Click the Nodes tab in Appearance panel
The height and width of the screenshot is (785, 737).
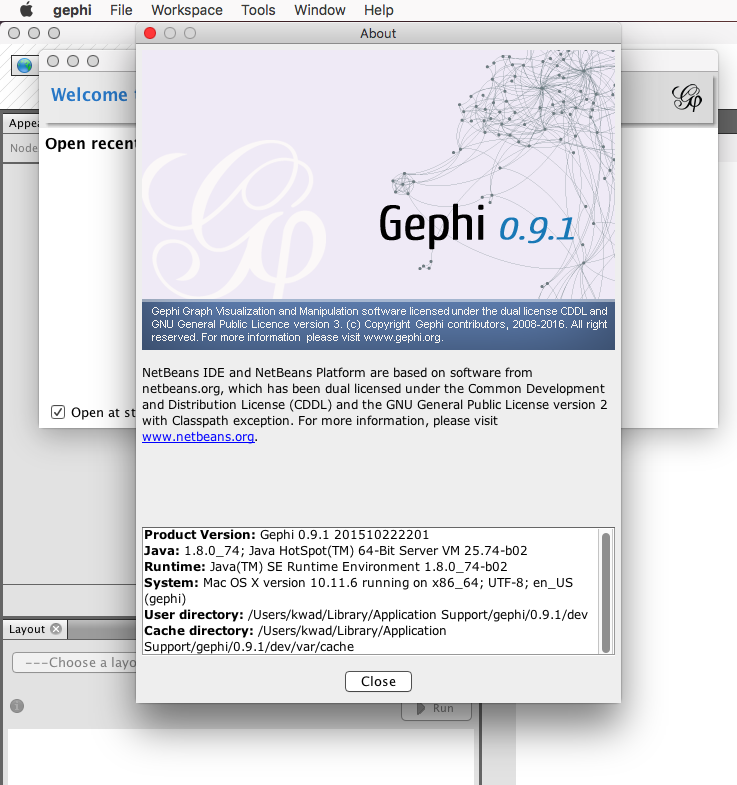click(x=24, y=148)
